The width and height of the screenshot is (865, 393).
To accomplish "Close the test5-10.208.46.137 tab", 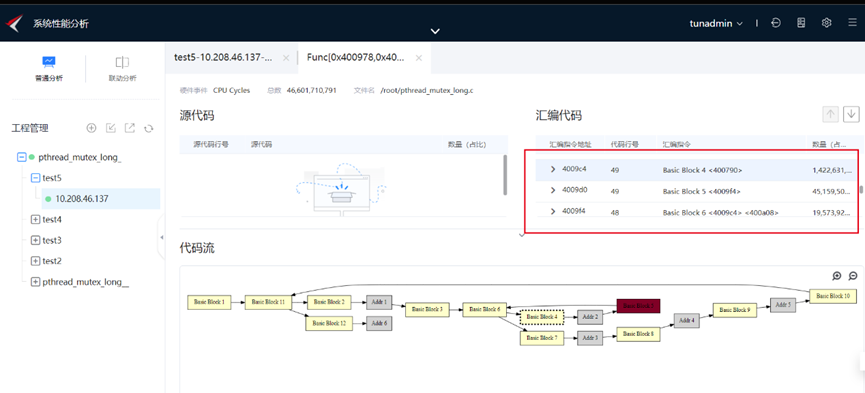I will click(286, 57).
